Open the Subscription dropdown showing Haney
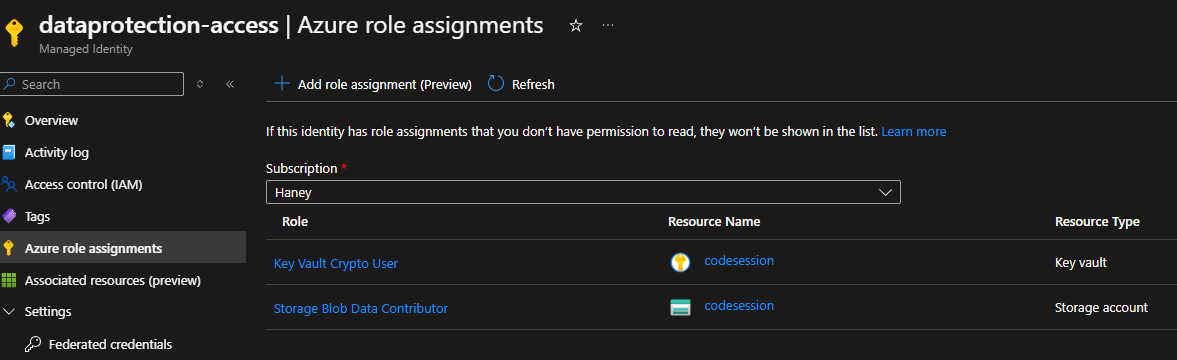This screenshot has width=1177, height=360. 583,192
